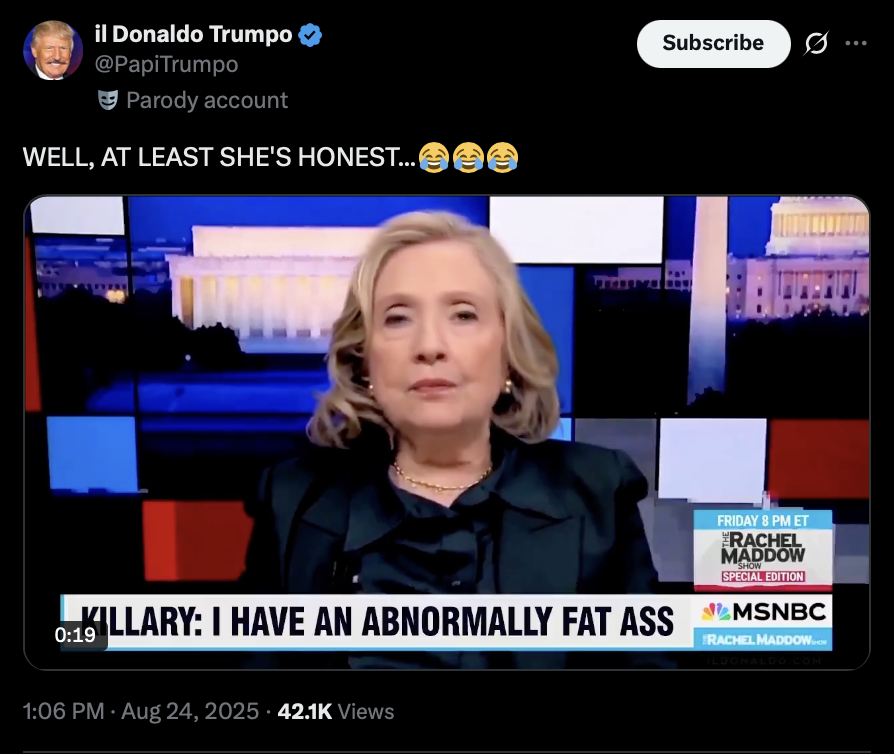Open the il Donaldo Trumpo profile avatar
Screen dimensions: 894x754
tap(52, 50)
